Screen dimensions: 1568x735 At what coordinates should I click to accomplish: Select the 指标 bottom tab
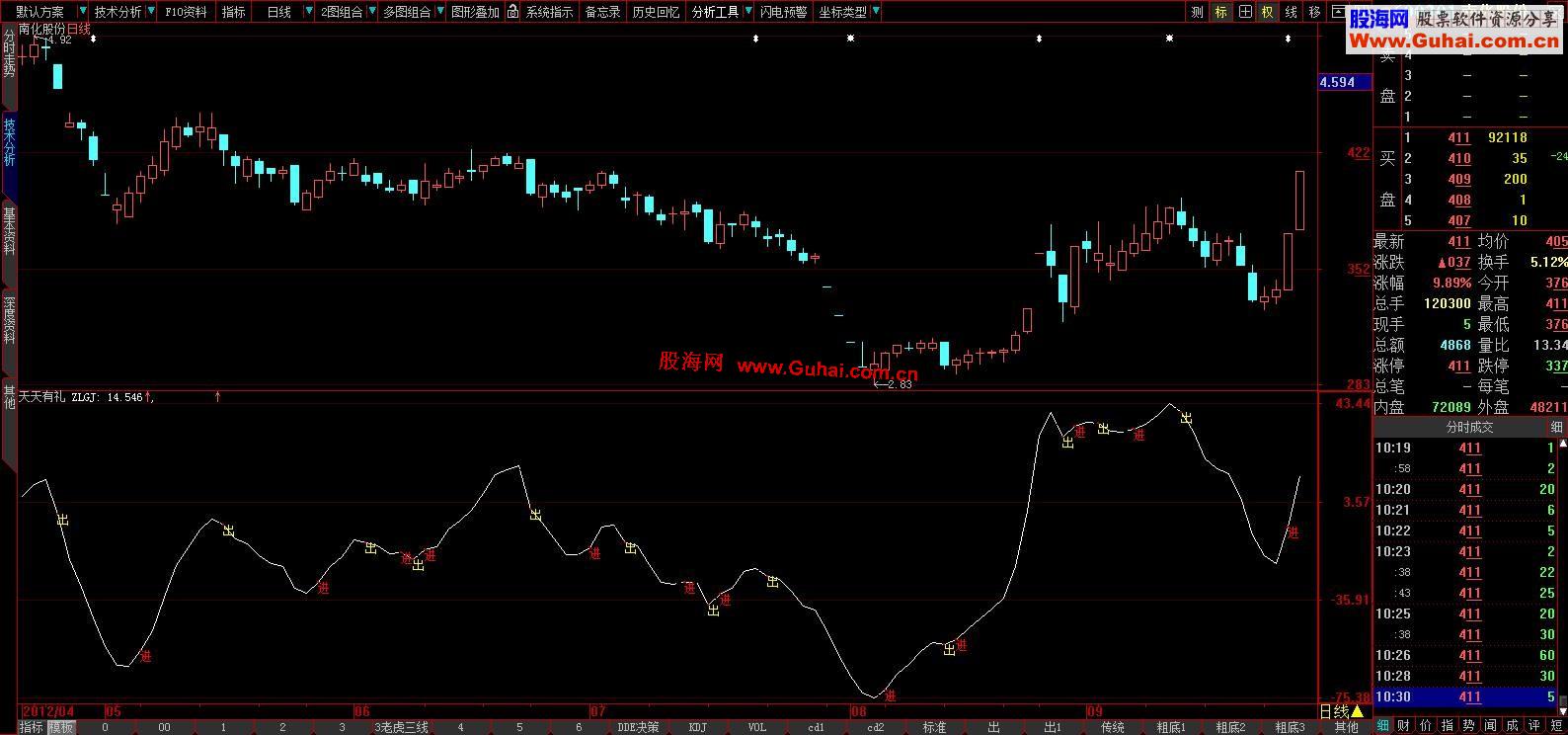click(32, 727)
